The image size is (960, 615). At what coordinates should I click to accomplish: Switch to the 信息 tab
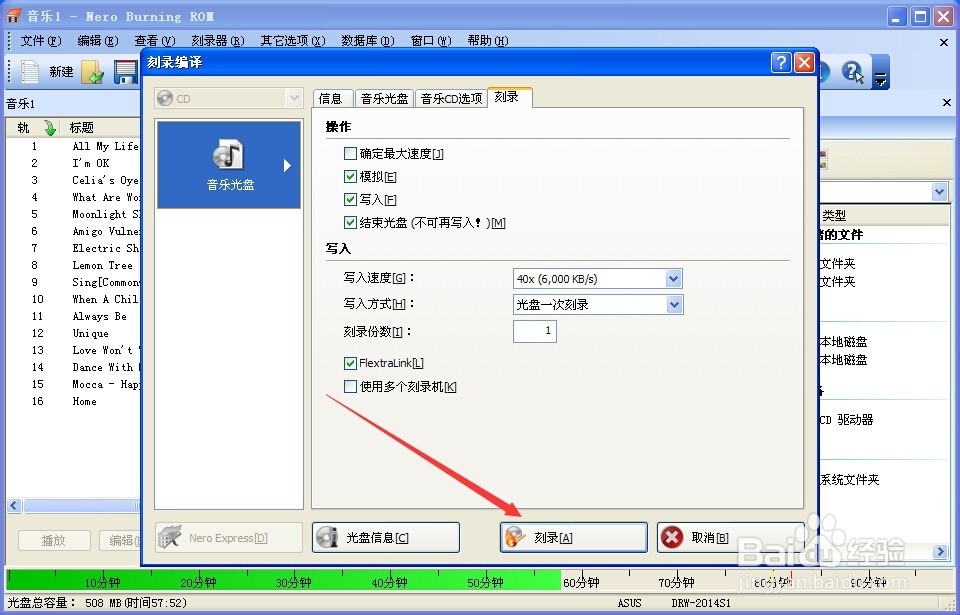(331, 99)
